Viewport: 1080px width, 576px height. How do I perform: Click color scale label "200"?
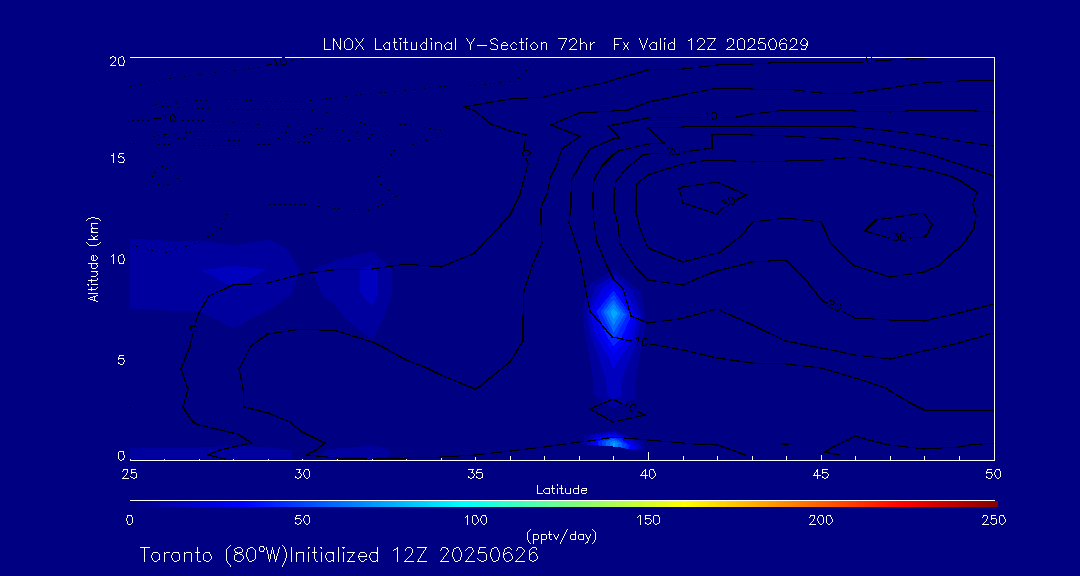click(x=821, y=520)
